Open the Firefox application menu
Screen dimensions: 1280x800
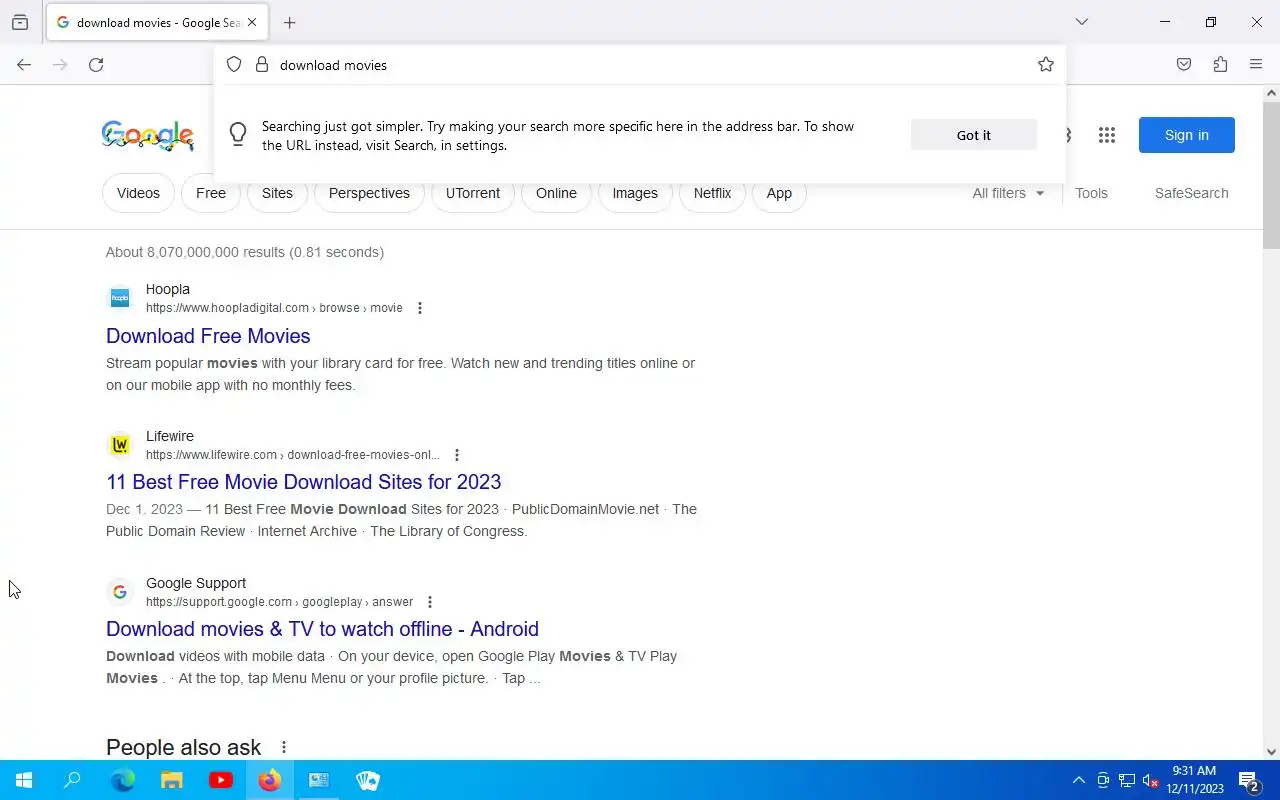[x=1256, y=64]
